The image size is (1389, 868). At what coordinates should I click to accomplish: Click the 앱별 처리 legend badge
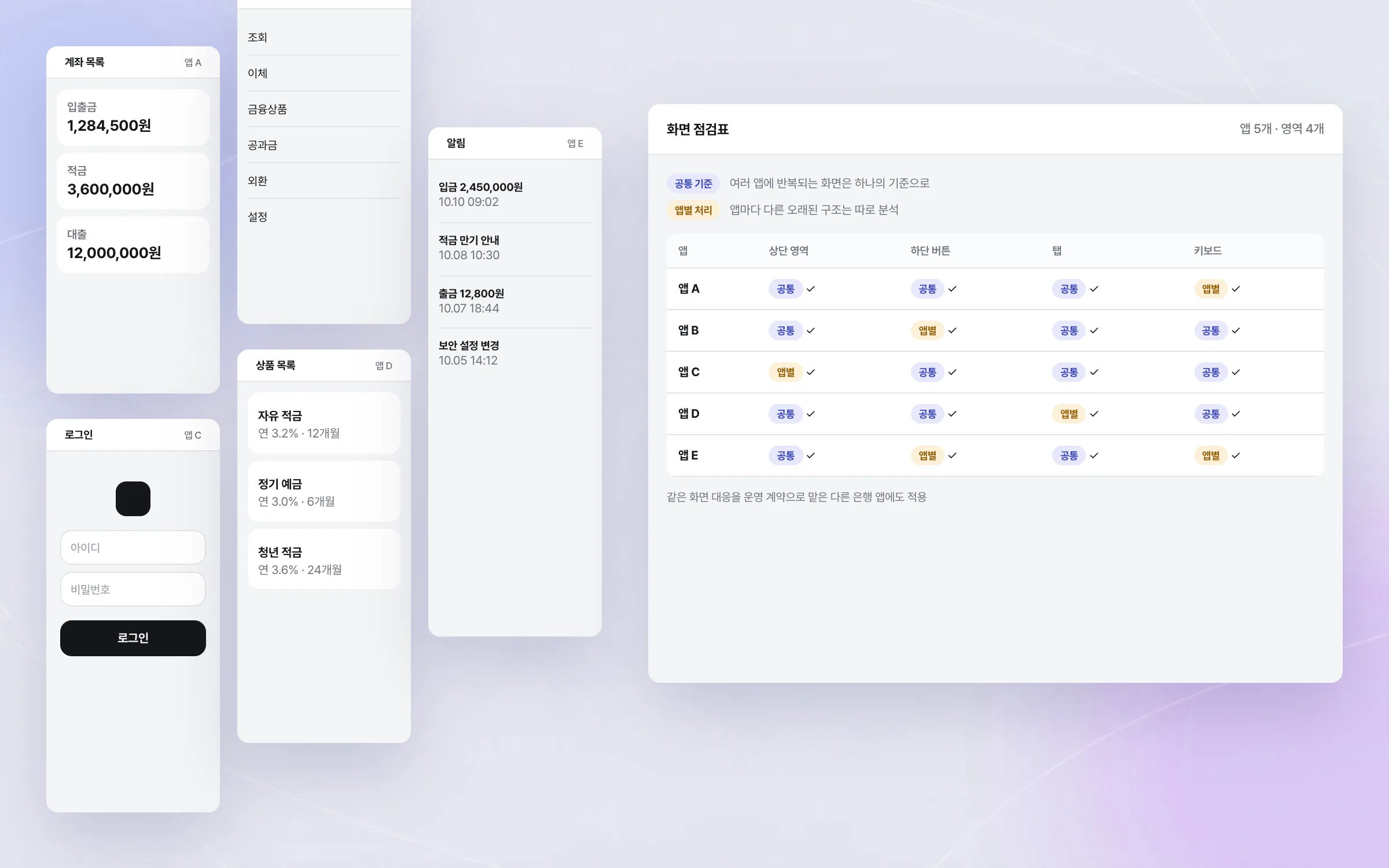693,210
